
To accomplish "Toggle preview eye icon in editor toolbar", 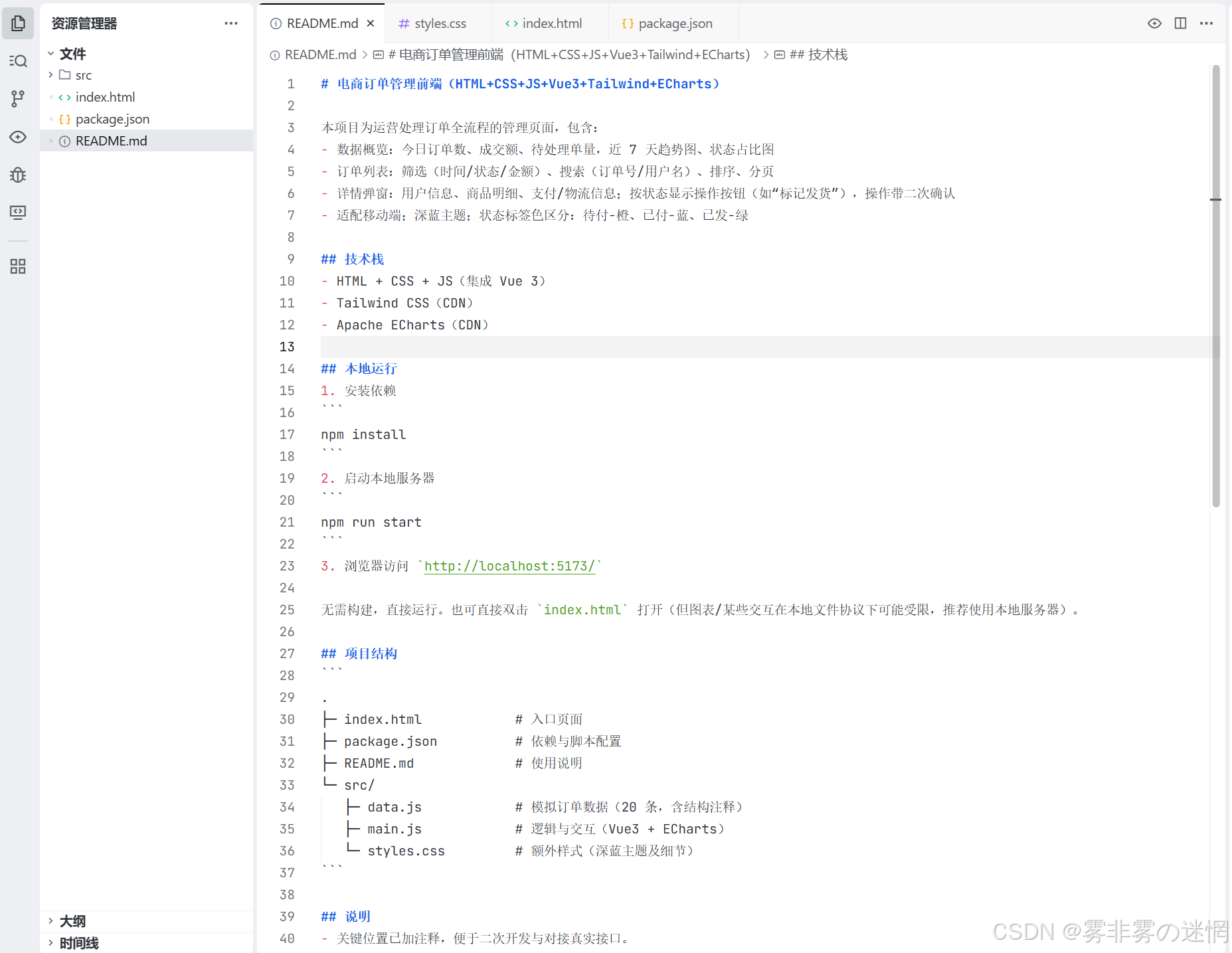I will pos(1154,23).
